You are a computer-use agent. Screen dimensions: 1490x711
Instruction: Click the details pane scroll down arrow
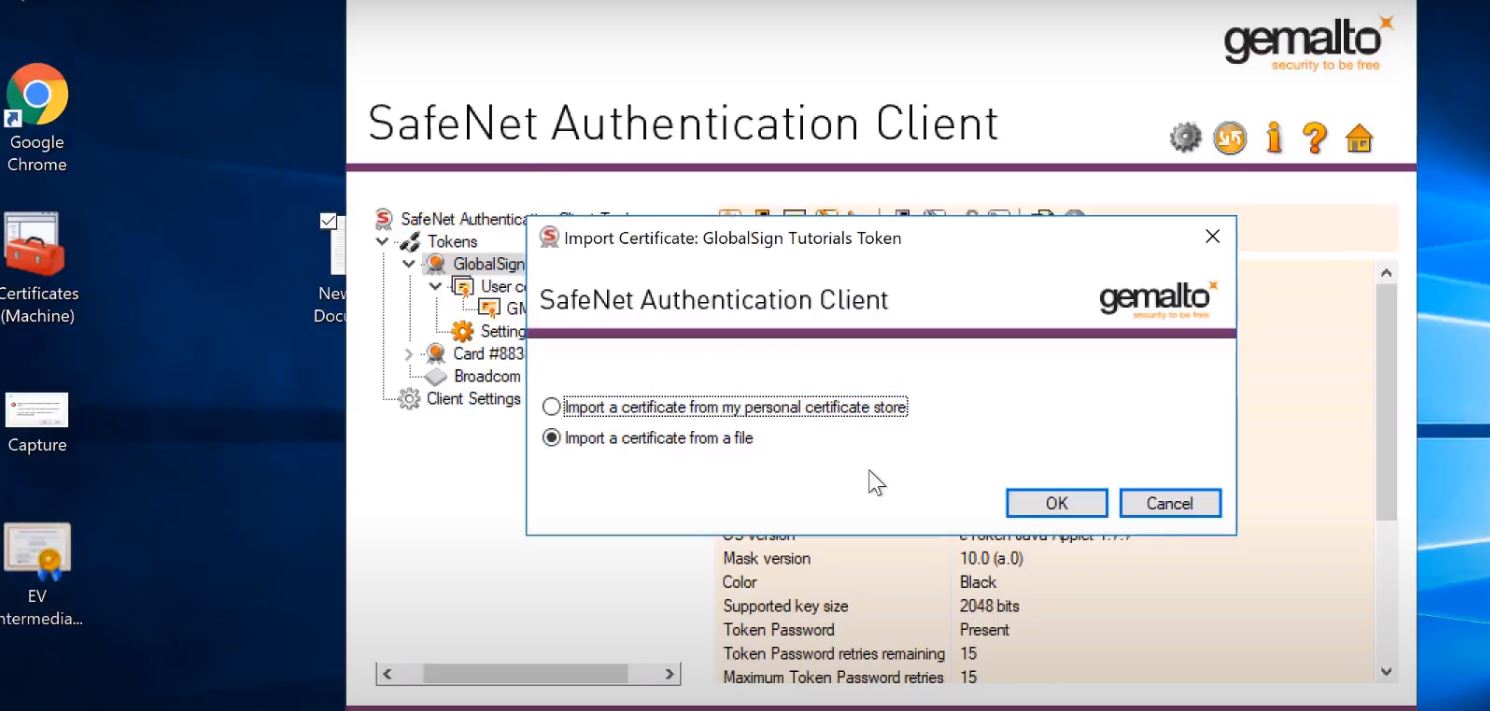pyautogui.click(x=1386, y=672)
